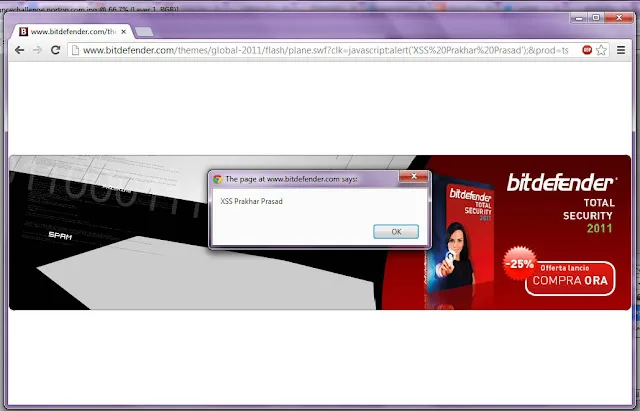The height and width of the screenshot is (411, 640).
Task: Bookmark the page with the star icon
Action: [x=601, y=50]
